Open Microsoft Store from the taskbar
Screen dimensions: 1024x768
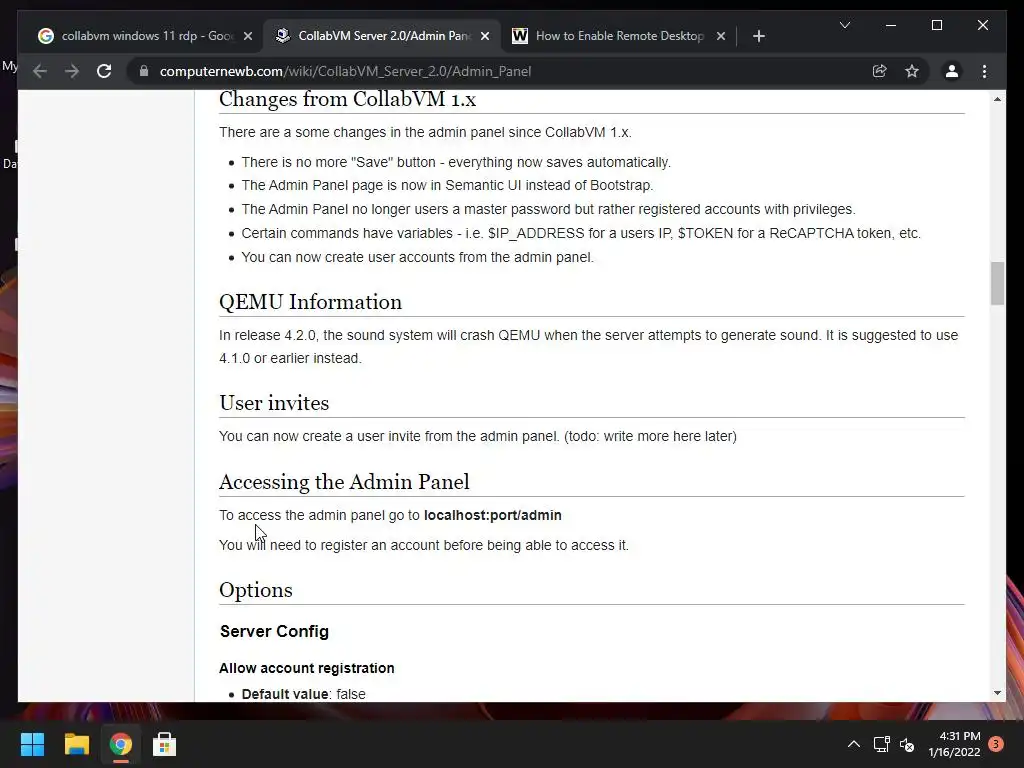165,744
